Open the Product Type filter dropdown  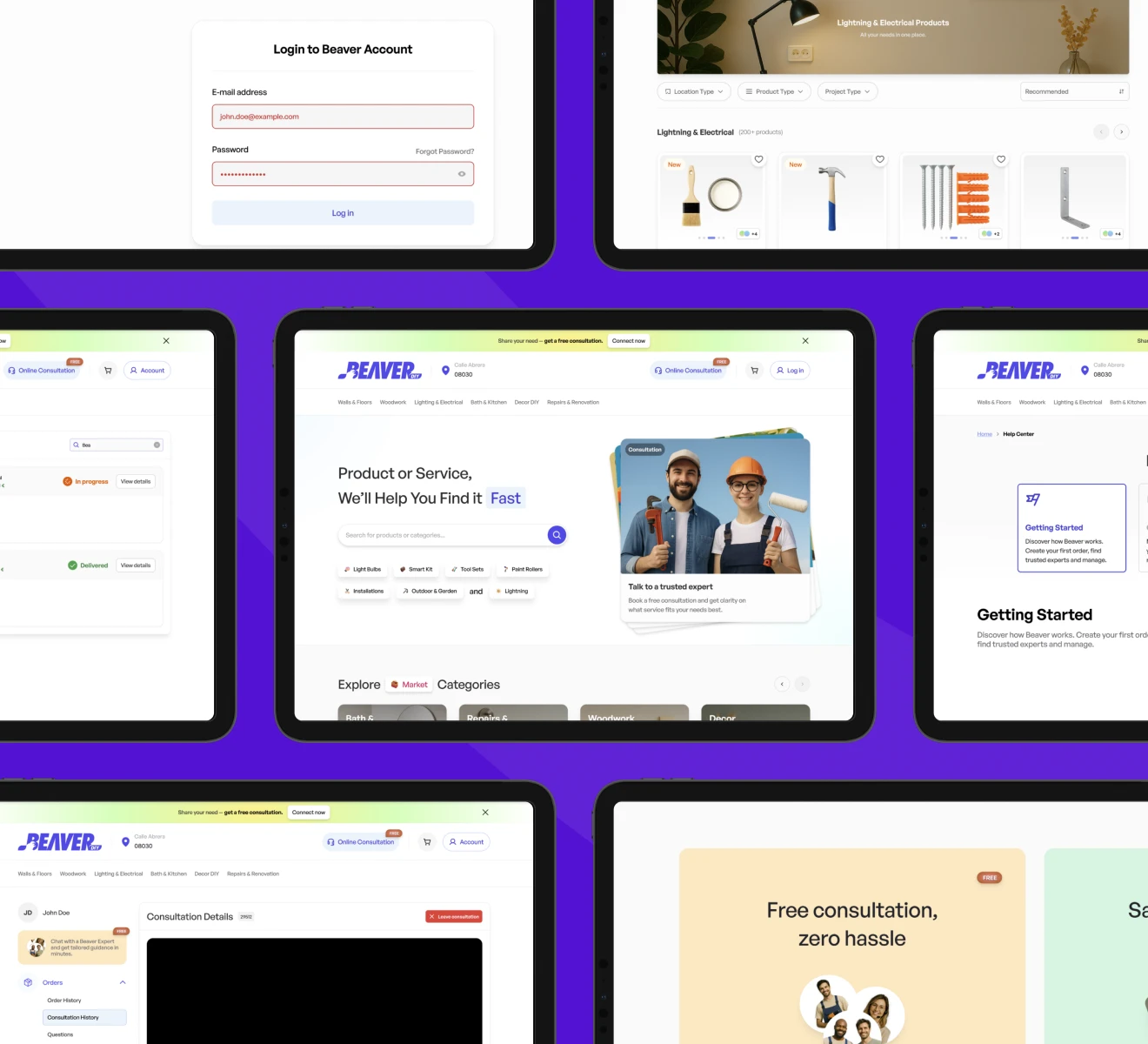pyautogui.click(x=774, y=91)
